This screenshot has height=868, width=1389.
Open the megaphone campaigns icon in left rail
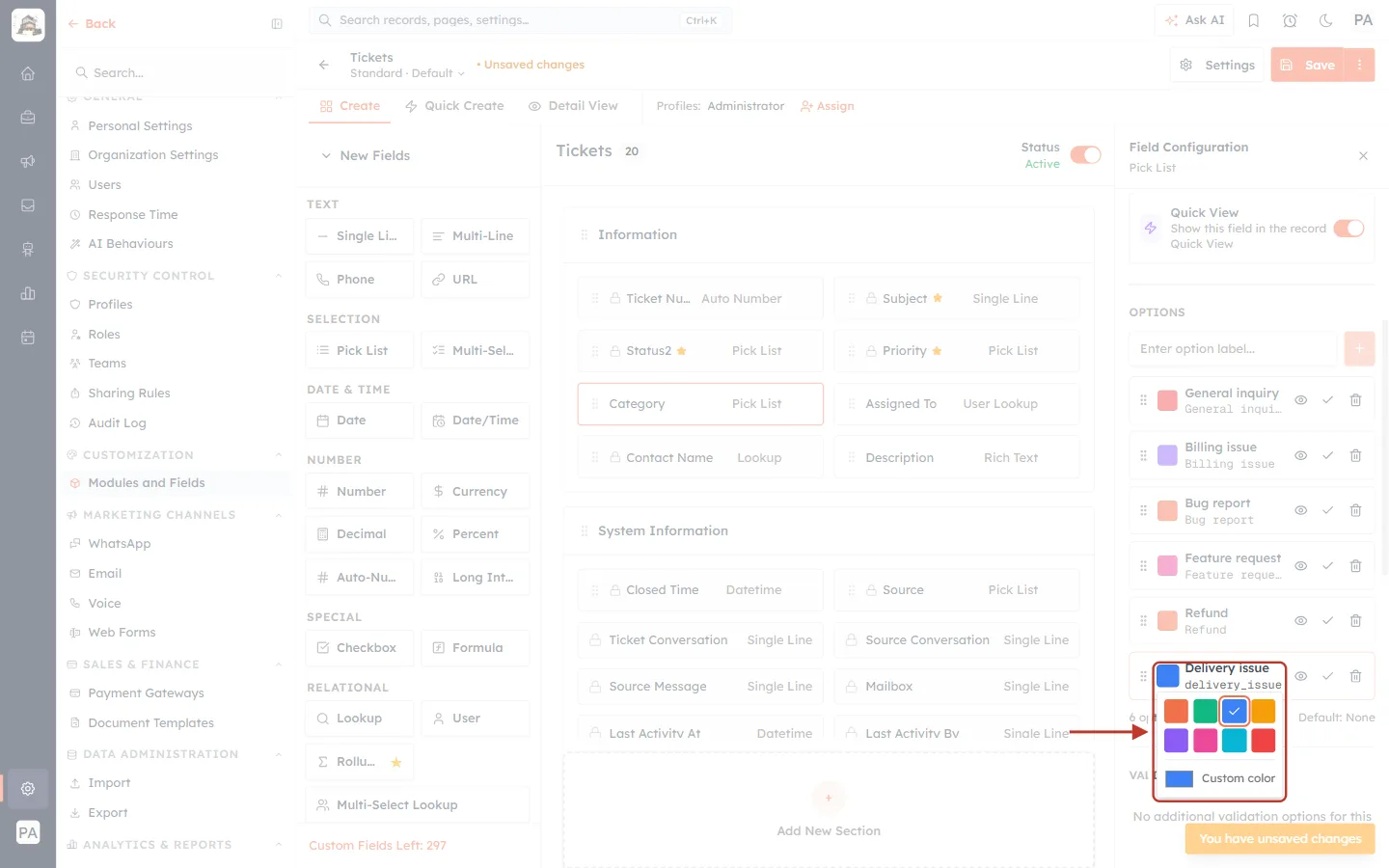[x=28, y=161]
